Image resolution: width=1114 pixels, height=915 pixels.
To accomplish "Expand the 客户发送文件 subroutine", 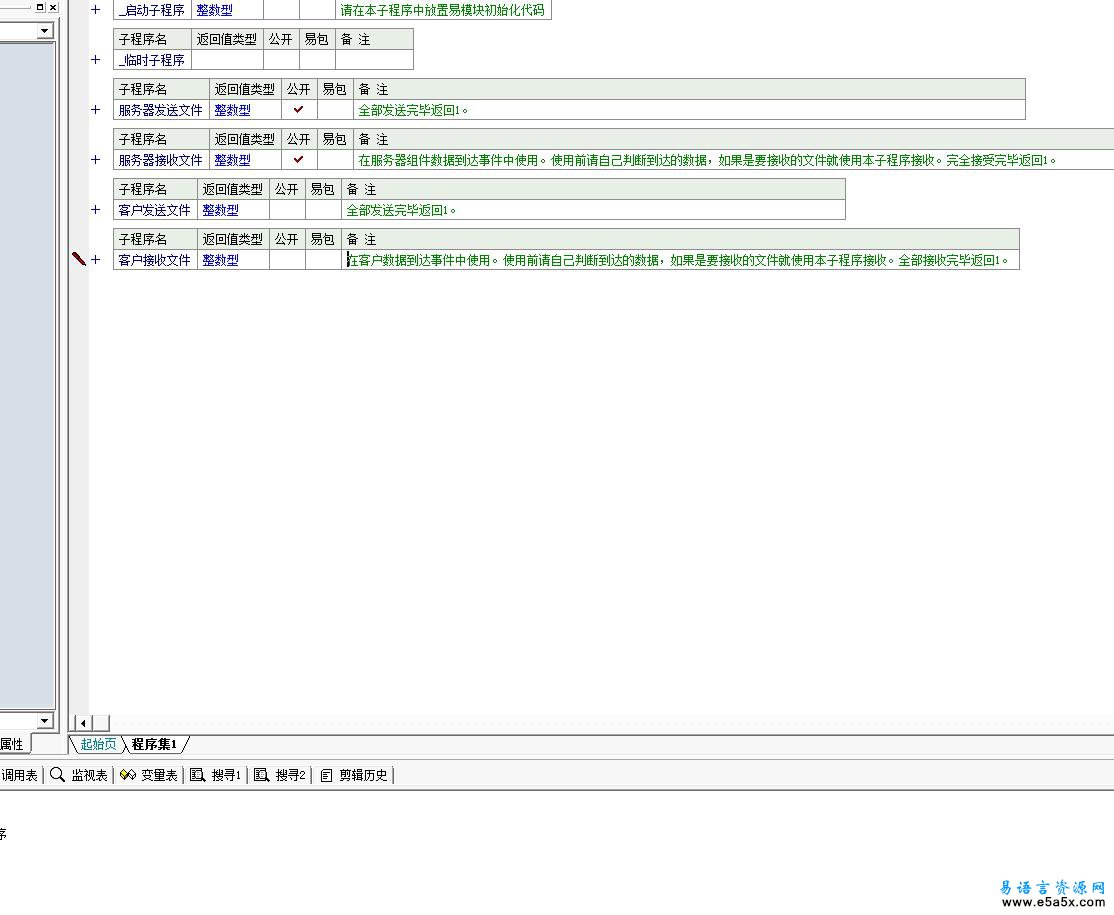I will (x=96, y=210).
